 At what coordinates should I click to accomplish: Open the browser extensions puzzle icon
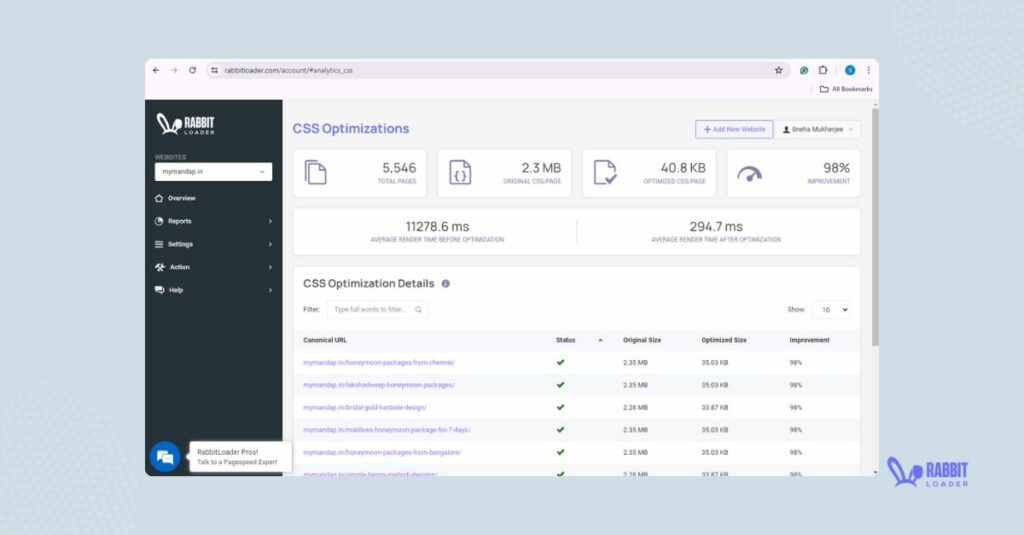click(x=823, y=71)
